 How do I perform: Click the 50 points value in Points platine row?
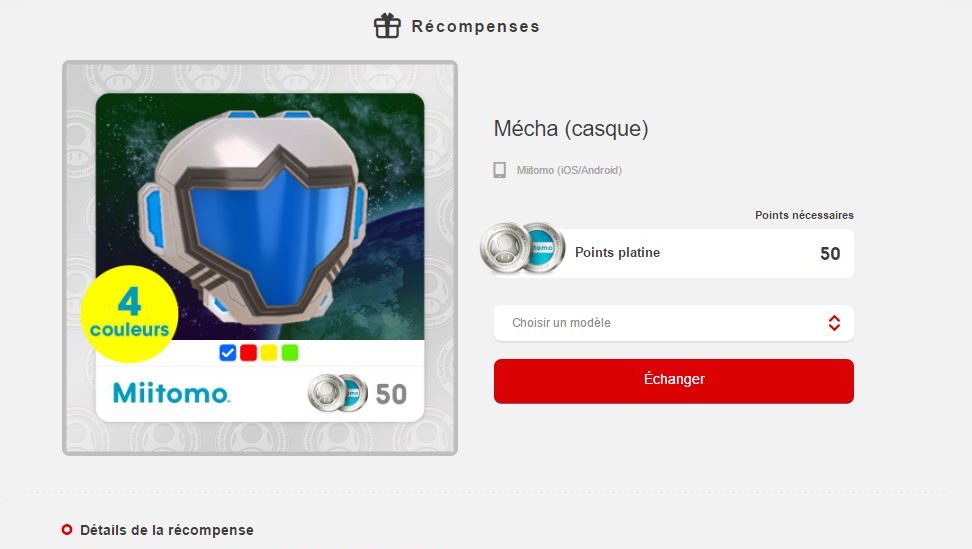tap(830, 253)
